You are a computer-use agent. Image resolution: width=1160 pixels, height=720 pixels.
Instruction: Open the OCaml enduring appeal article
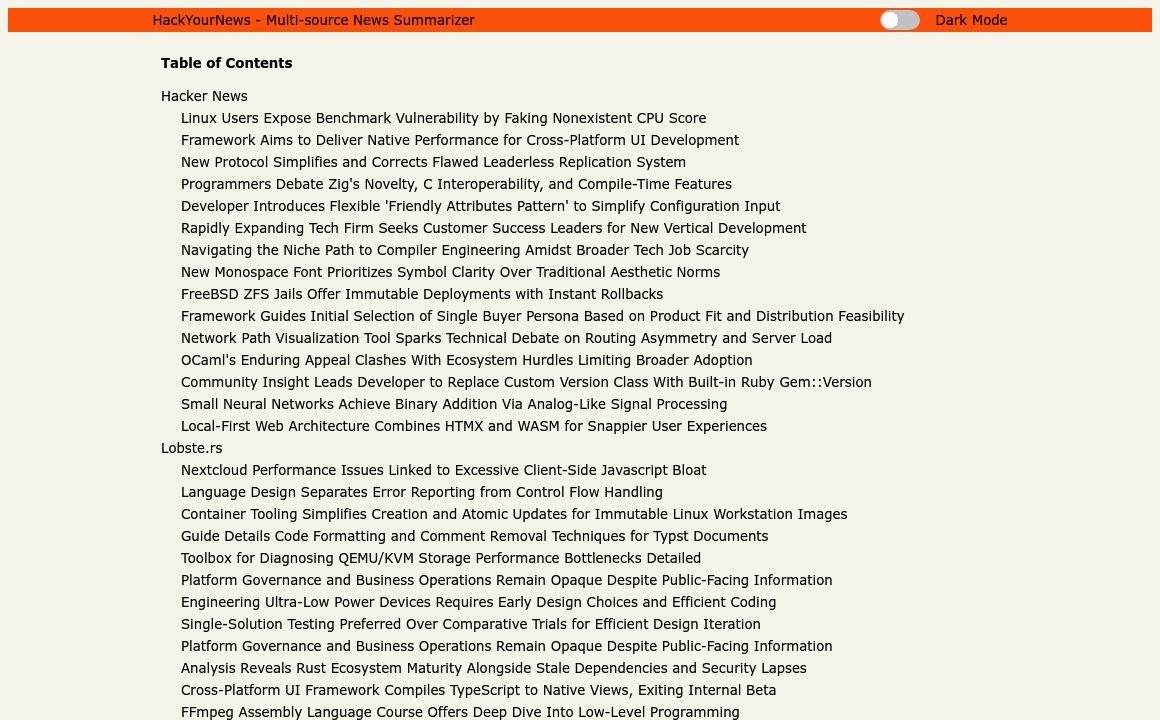(x=466, y=360)
